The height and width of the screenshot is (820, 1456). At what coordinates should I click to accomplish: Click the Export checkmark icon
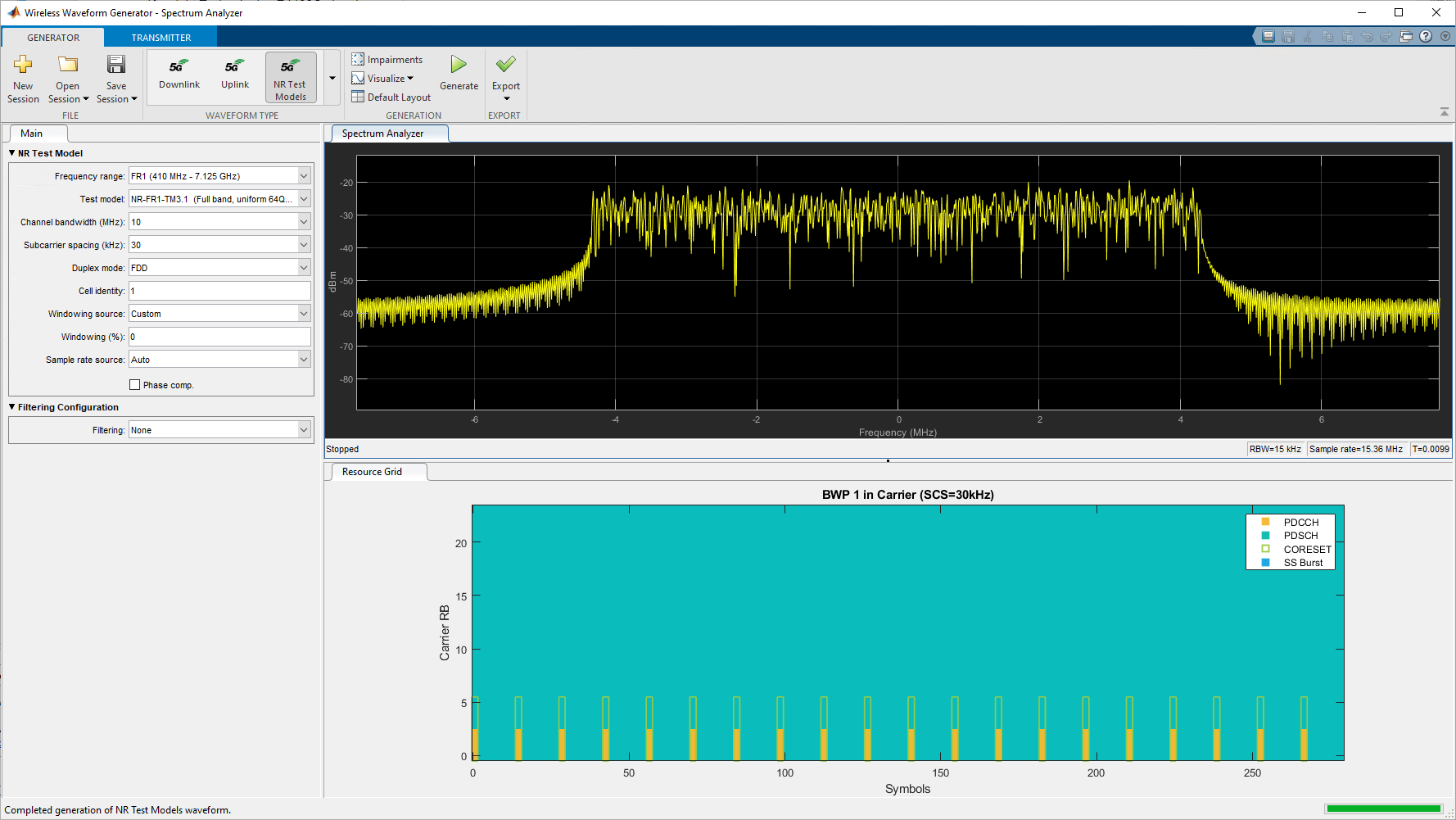[506, 66]
